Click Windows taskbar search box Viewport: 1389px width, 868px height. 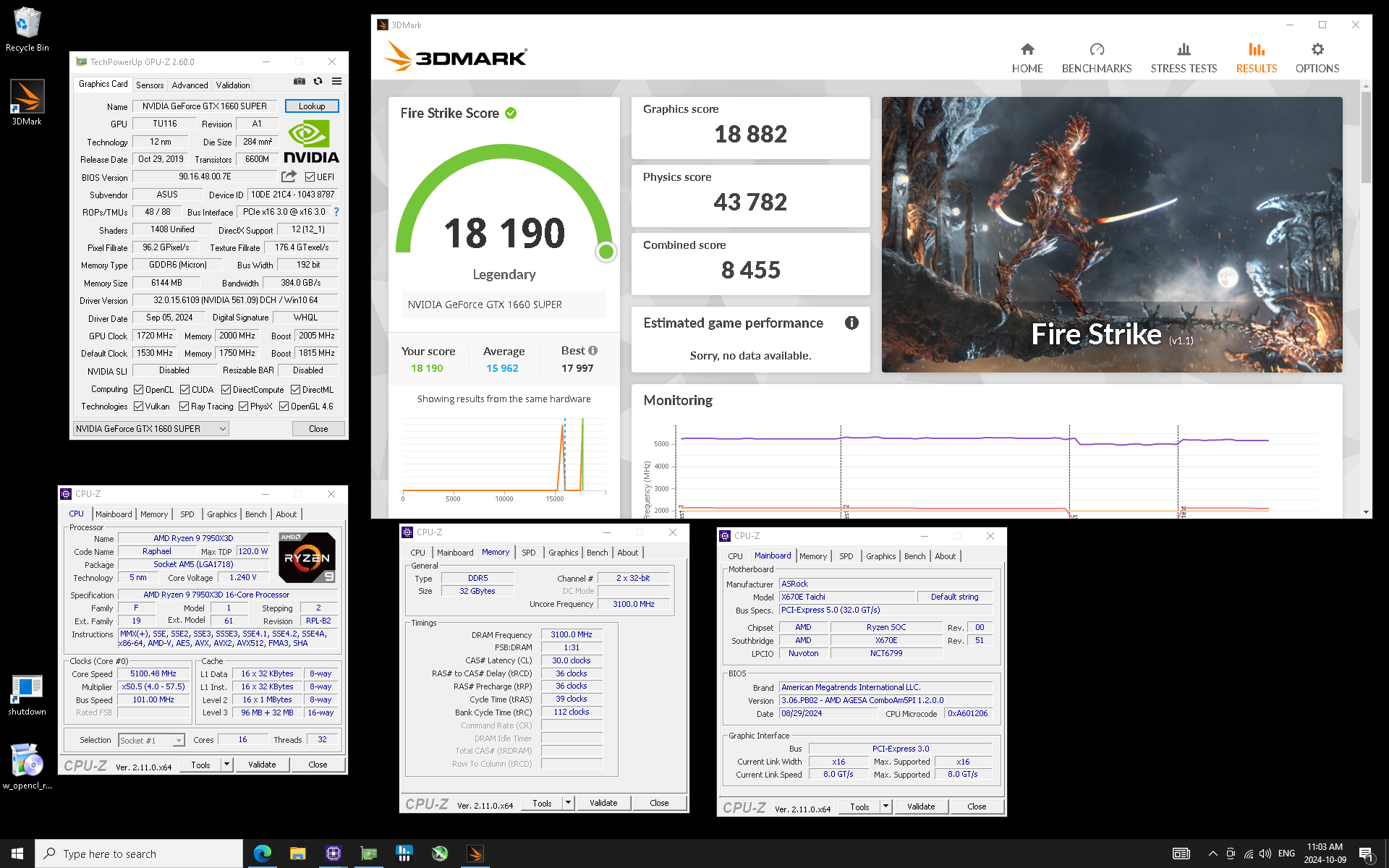click(139, 854)
